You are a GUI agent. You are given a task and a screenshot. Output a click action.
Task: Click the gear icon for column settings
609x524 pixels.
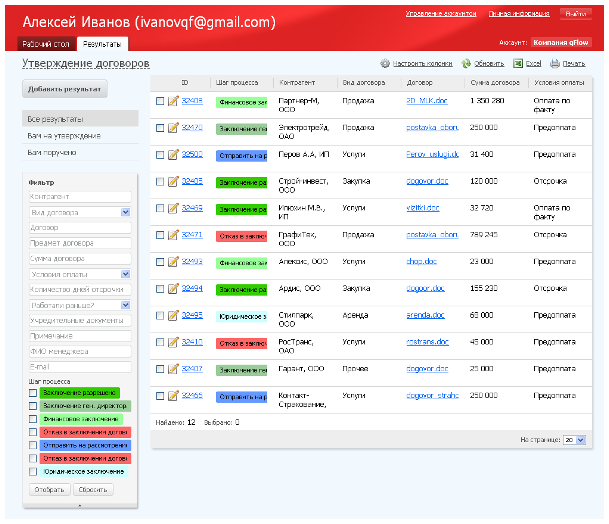(385, 63)
